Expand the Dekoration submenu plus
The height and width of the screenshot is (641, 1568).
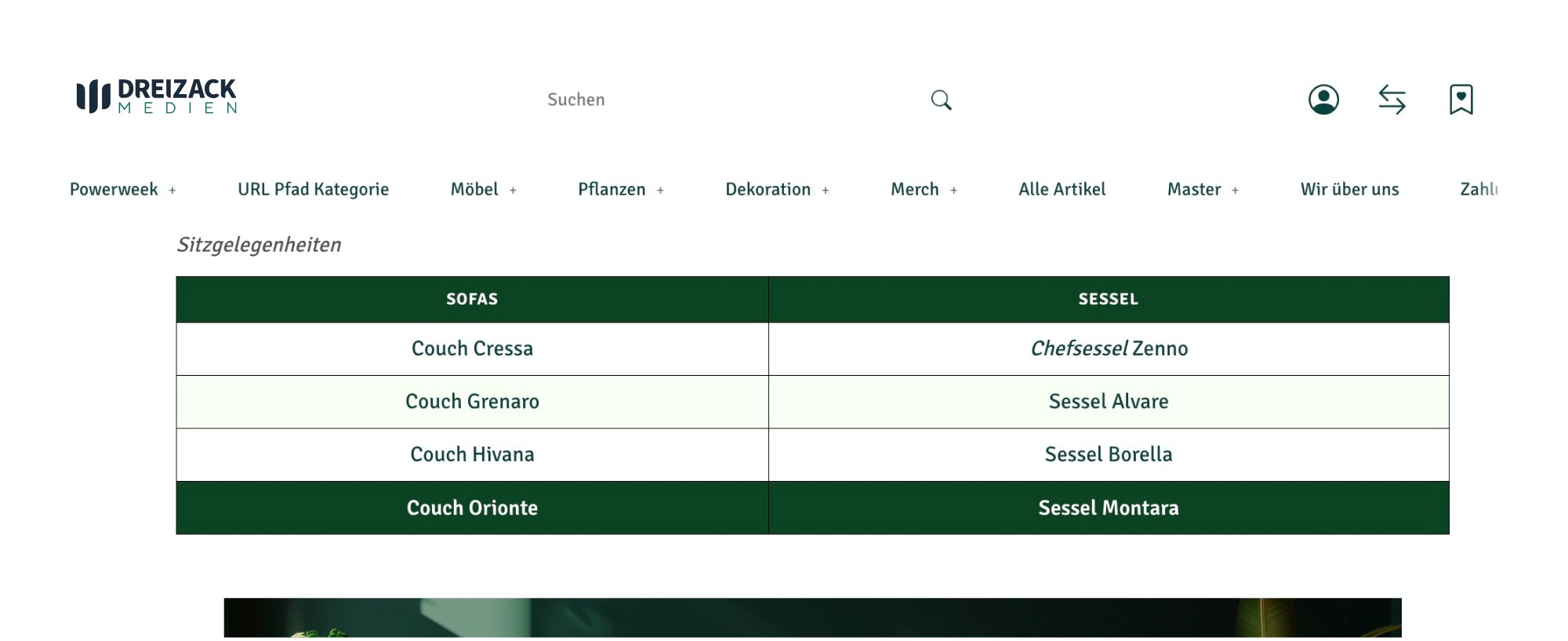(825, 190)
